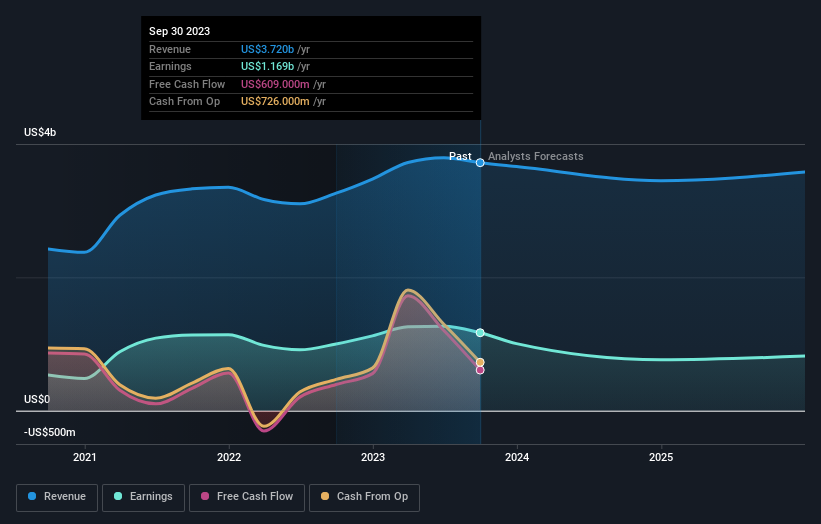Screen dimensions: 821x524
Task: Select the orange Cash From Op data point
Action: click(x=480, y=362)
